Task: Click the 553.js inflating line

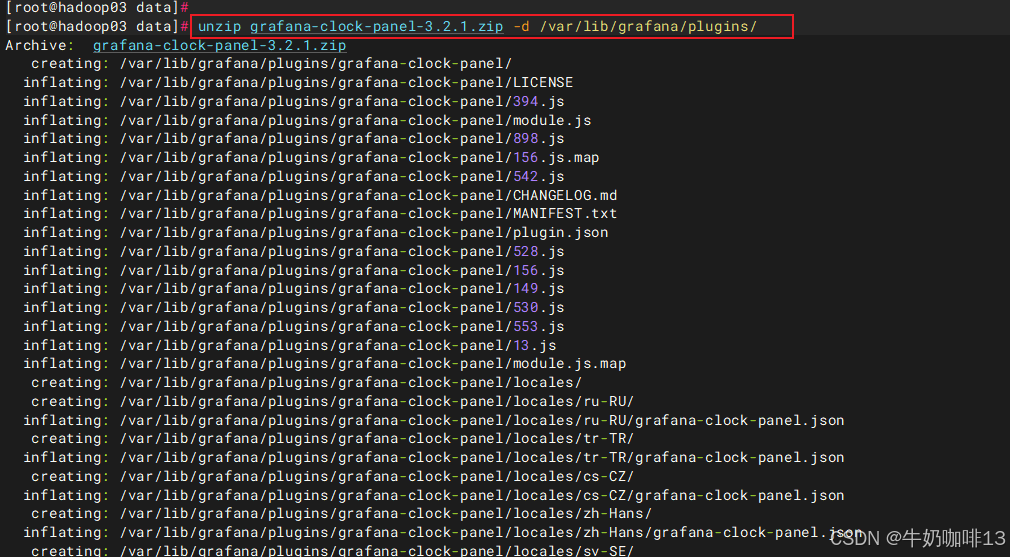Action: [294, 326]
